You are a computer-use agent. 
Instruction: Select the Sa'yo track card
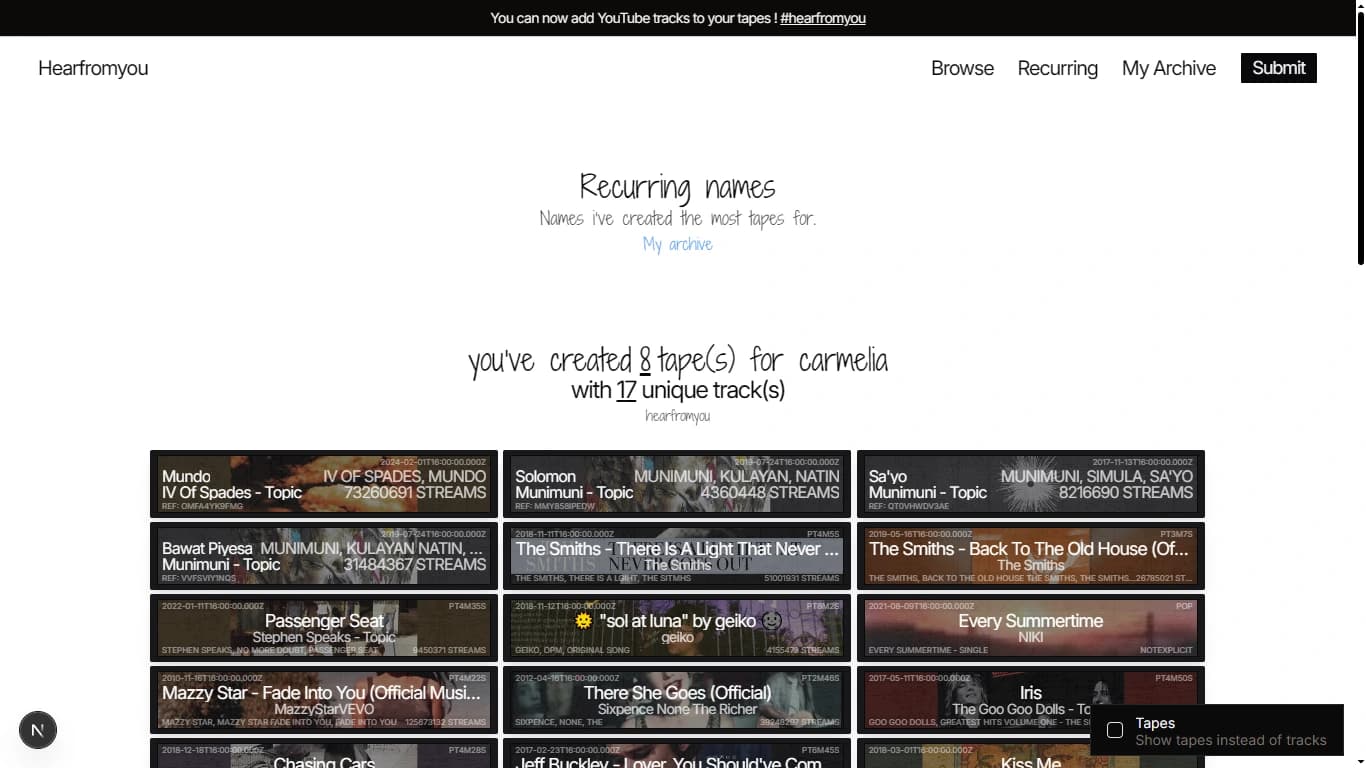(1031, 484)
